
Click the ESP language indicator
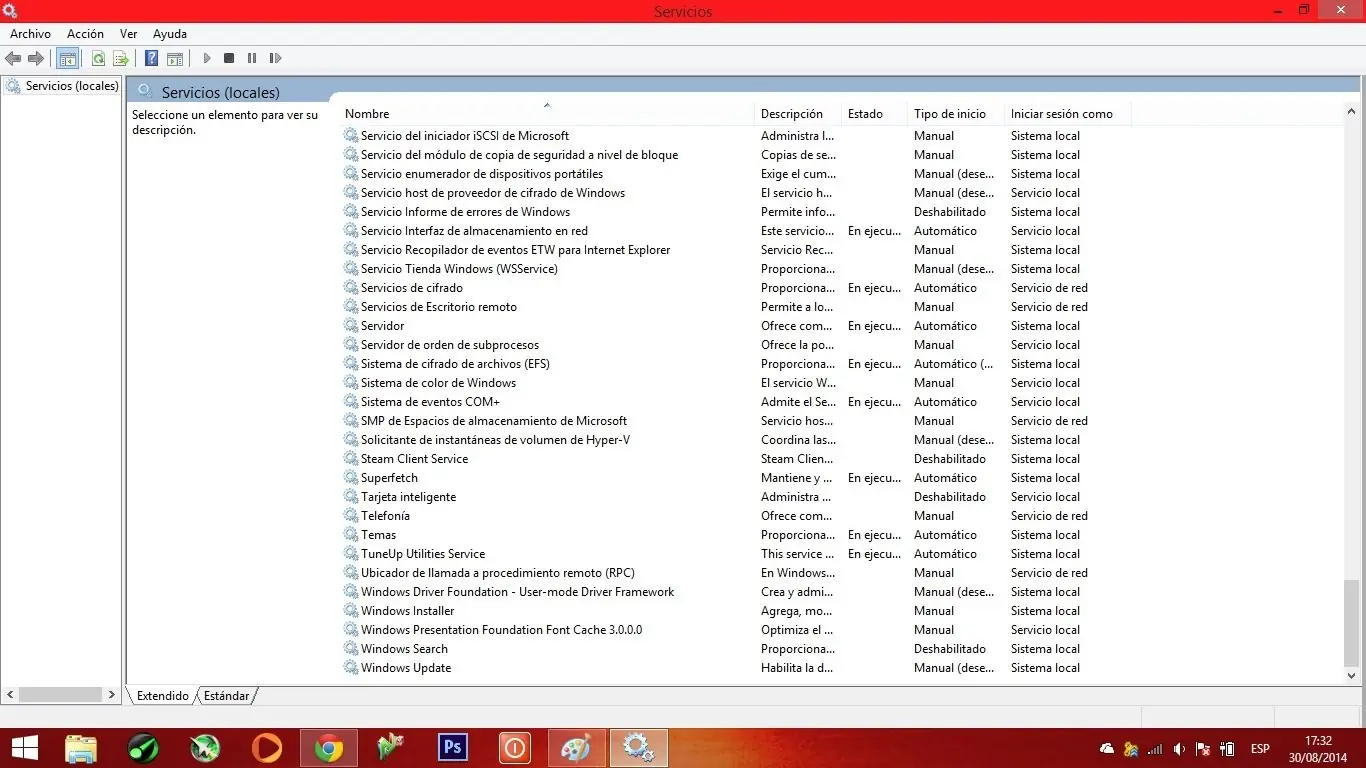1260,749
